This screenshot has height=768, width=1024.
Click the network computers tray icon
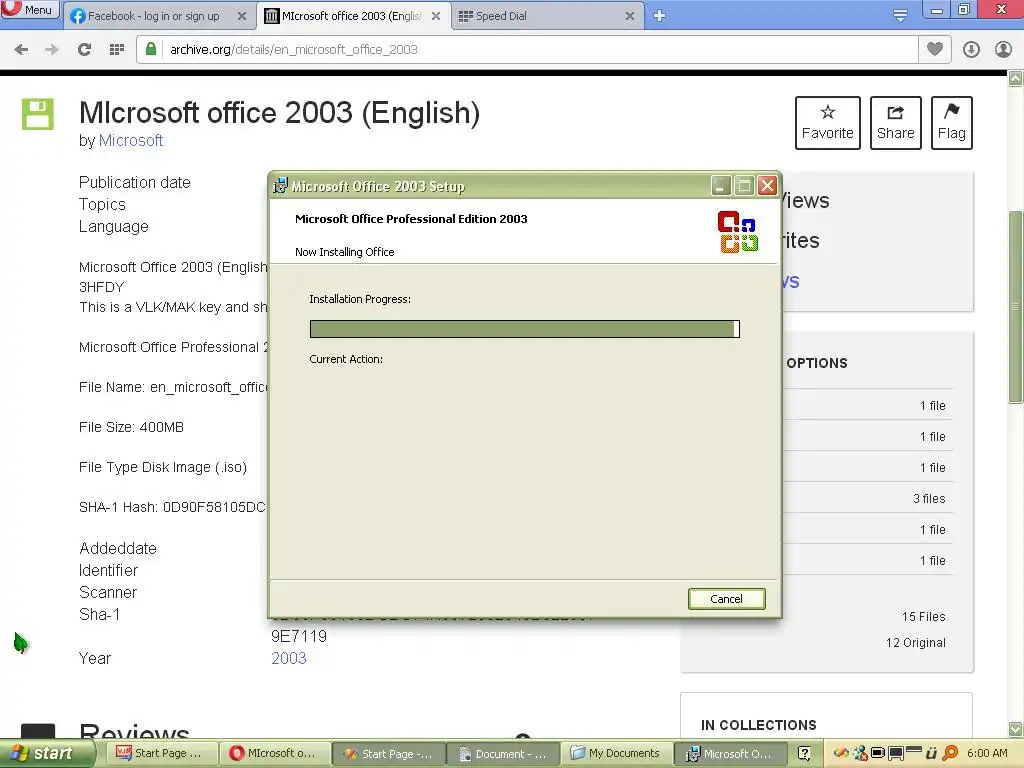861,753
